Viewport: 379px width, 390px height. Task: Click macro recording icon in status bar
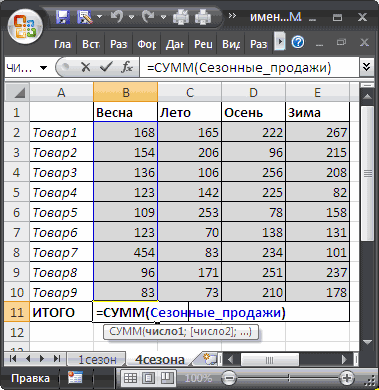[75, 378]
